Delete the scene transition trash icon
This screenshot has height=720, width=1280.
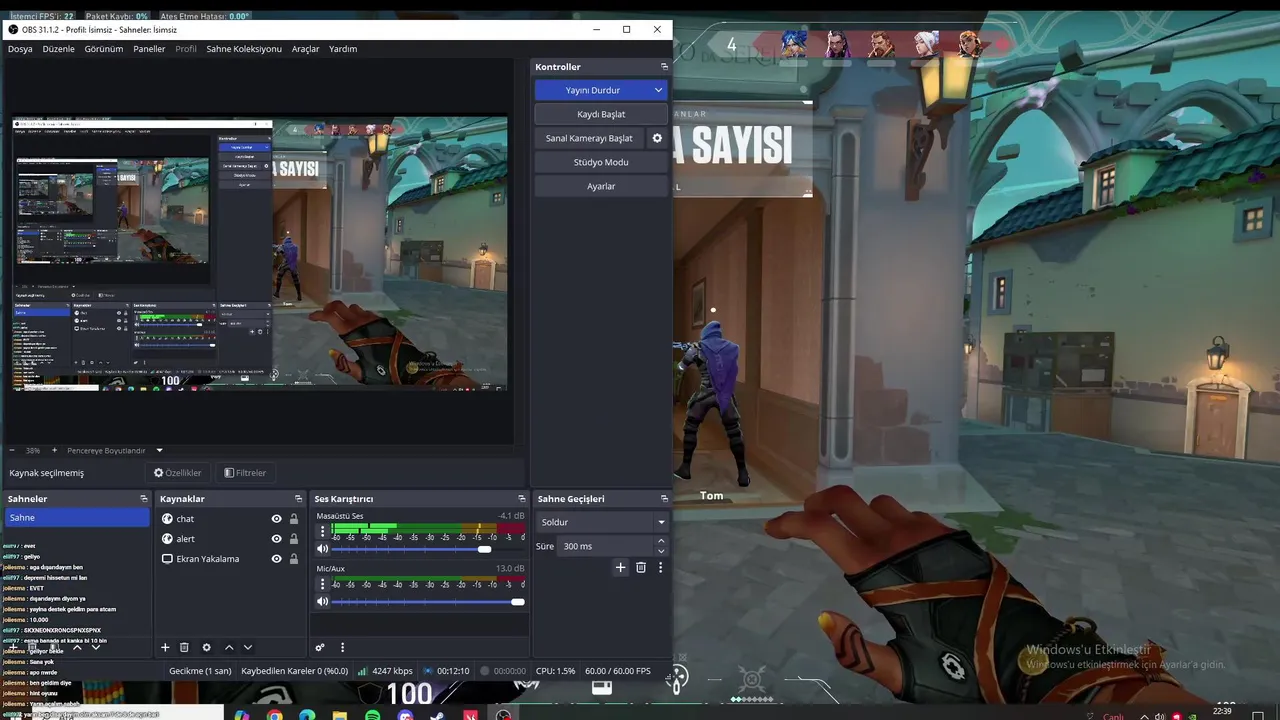pos(641,567)
